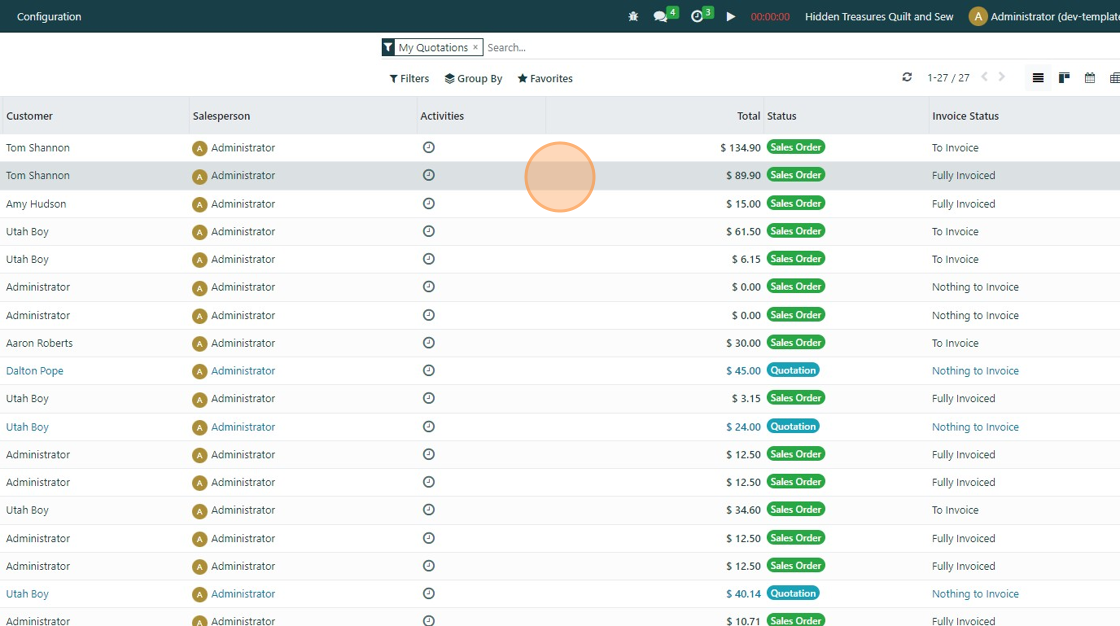This screenshot has height=626, width=1120.
Task: Sort by the Total column header
Action: click(x=748, y=116)
